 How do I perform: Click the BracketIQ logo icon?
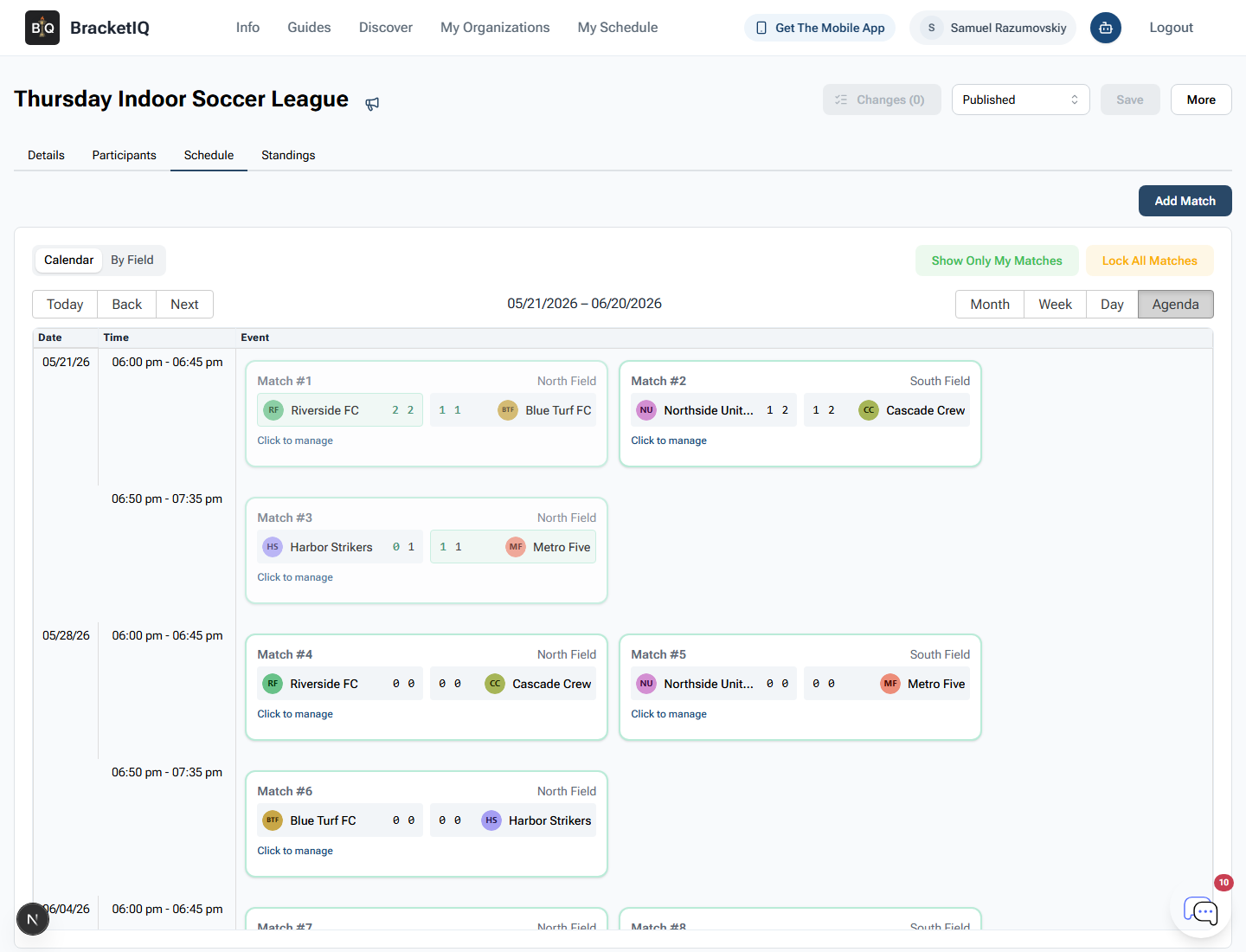pos(42,28)
